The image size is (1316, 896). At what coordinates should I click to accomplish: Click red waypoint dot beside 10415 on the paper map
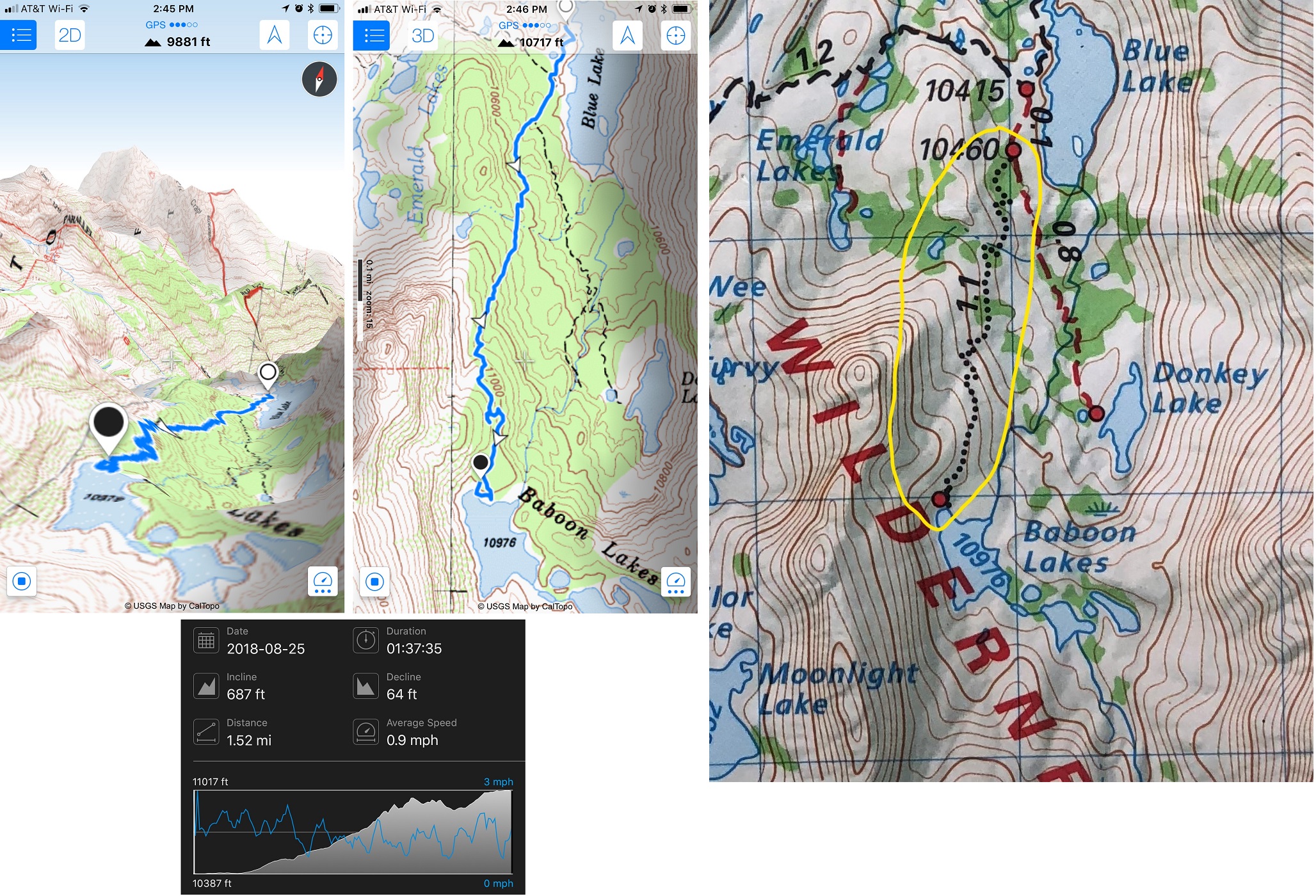(x=1027, y=89)
